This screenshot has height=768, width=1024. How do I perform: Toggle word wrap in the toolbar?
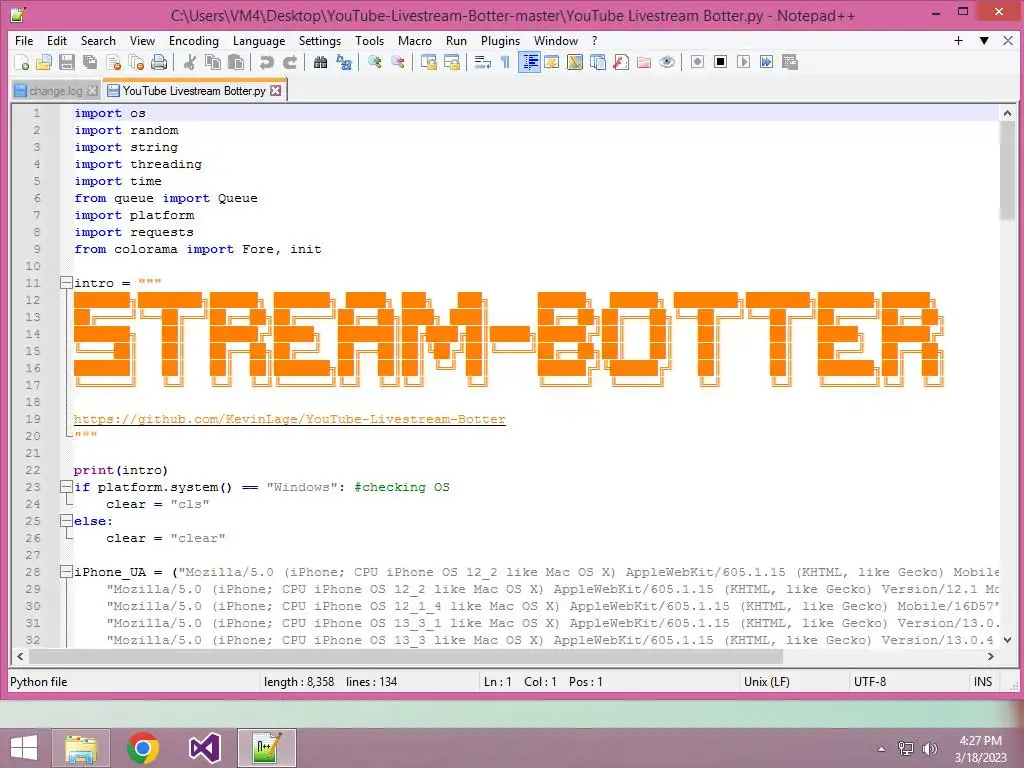click(483, 62)
